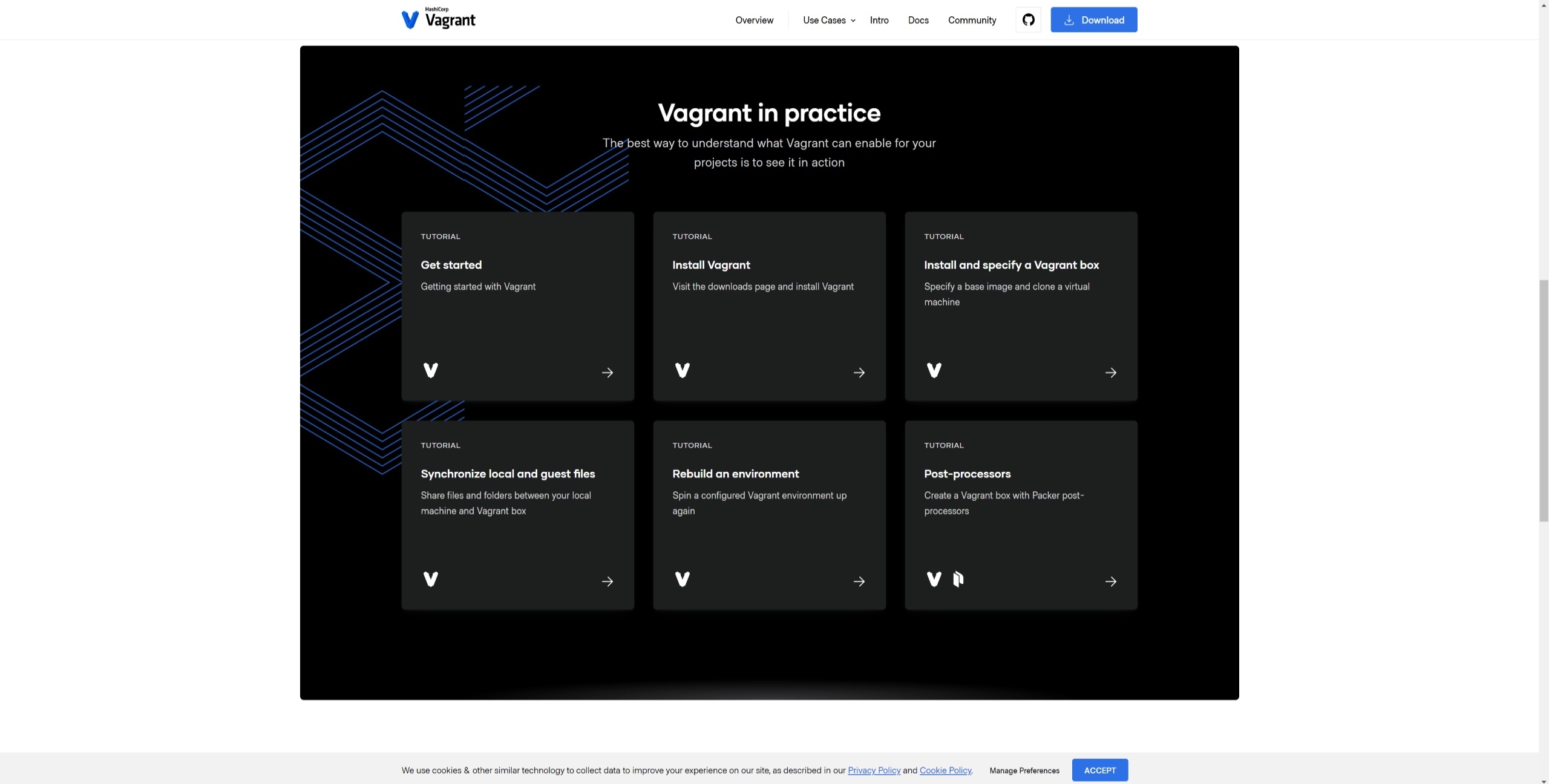Click TUTORIAL label on Install and specify box card

coord(944,237)
